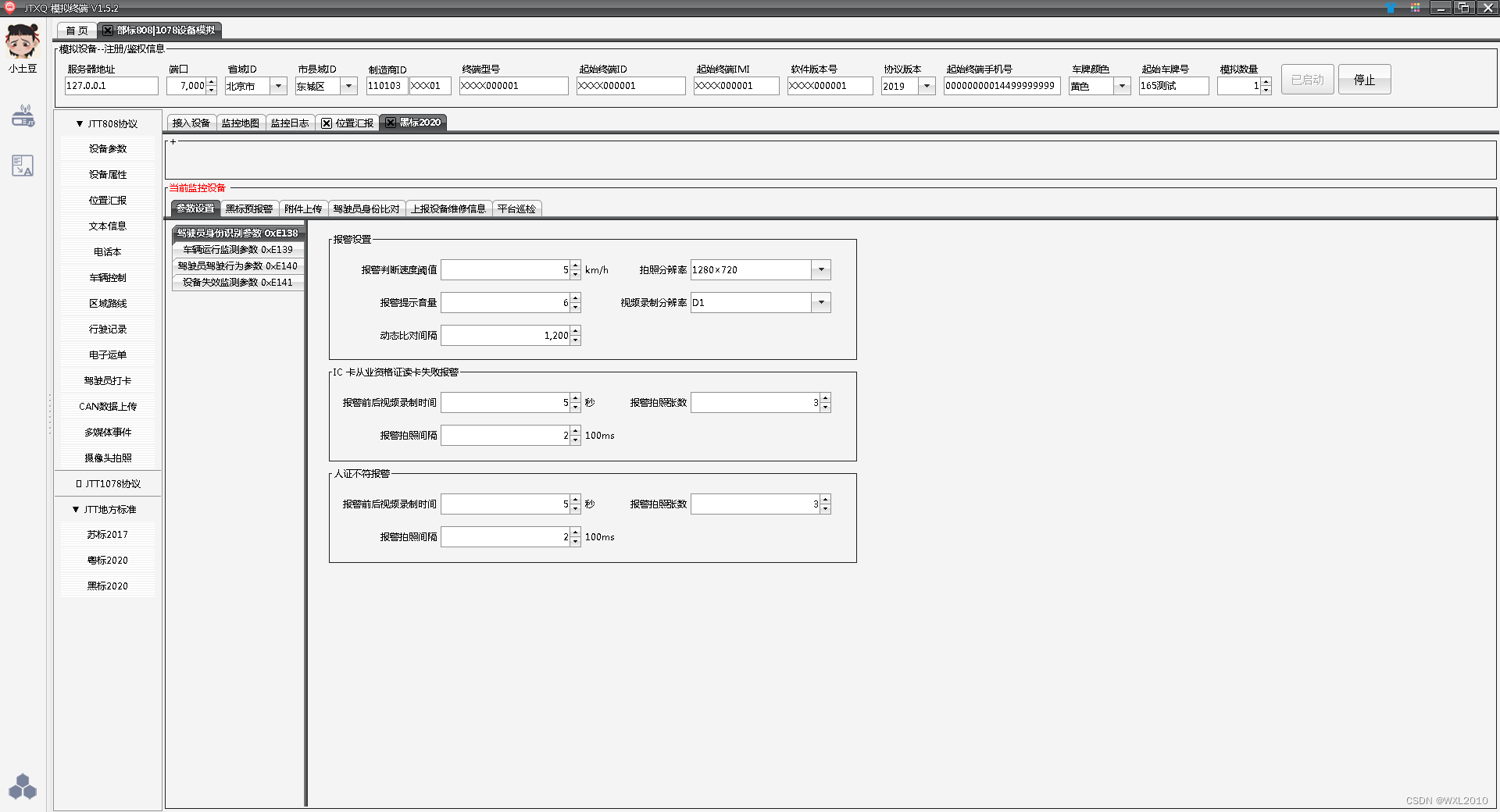The height and width of the screenshot is (812, 1500).
Task: Click the 服务器地址 input field
Action: (110, 86)
